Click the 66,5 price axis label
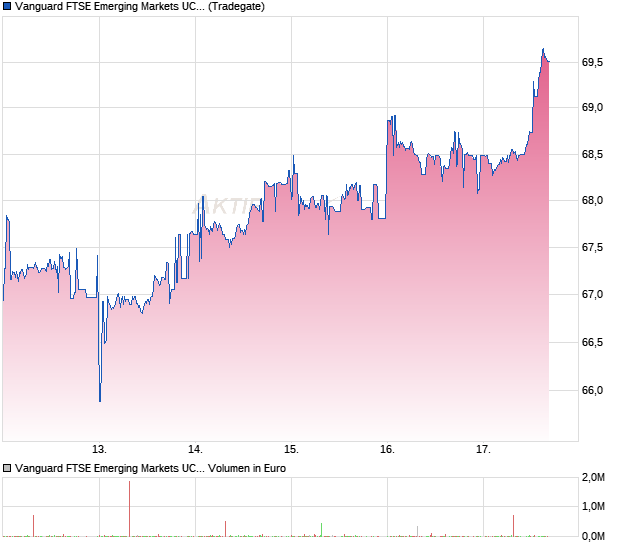 [592, 342]
